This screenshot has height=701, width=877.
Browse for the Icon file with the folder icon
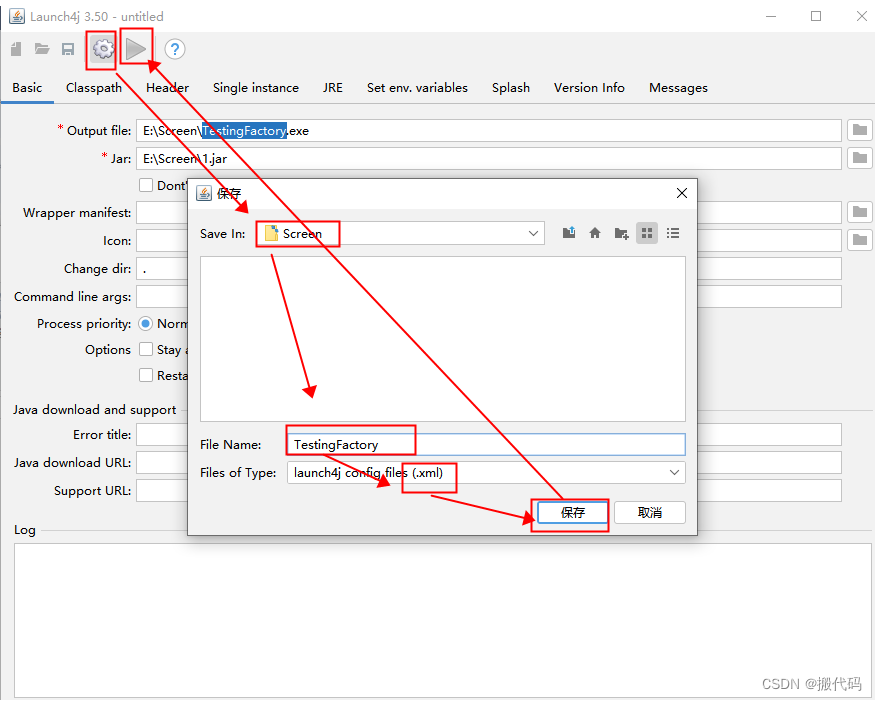(x=860, y=240)
